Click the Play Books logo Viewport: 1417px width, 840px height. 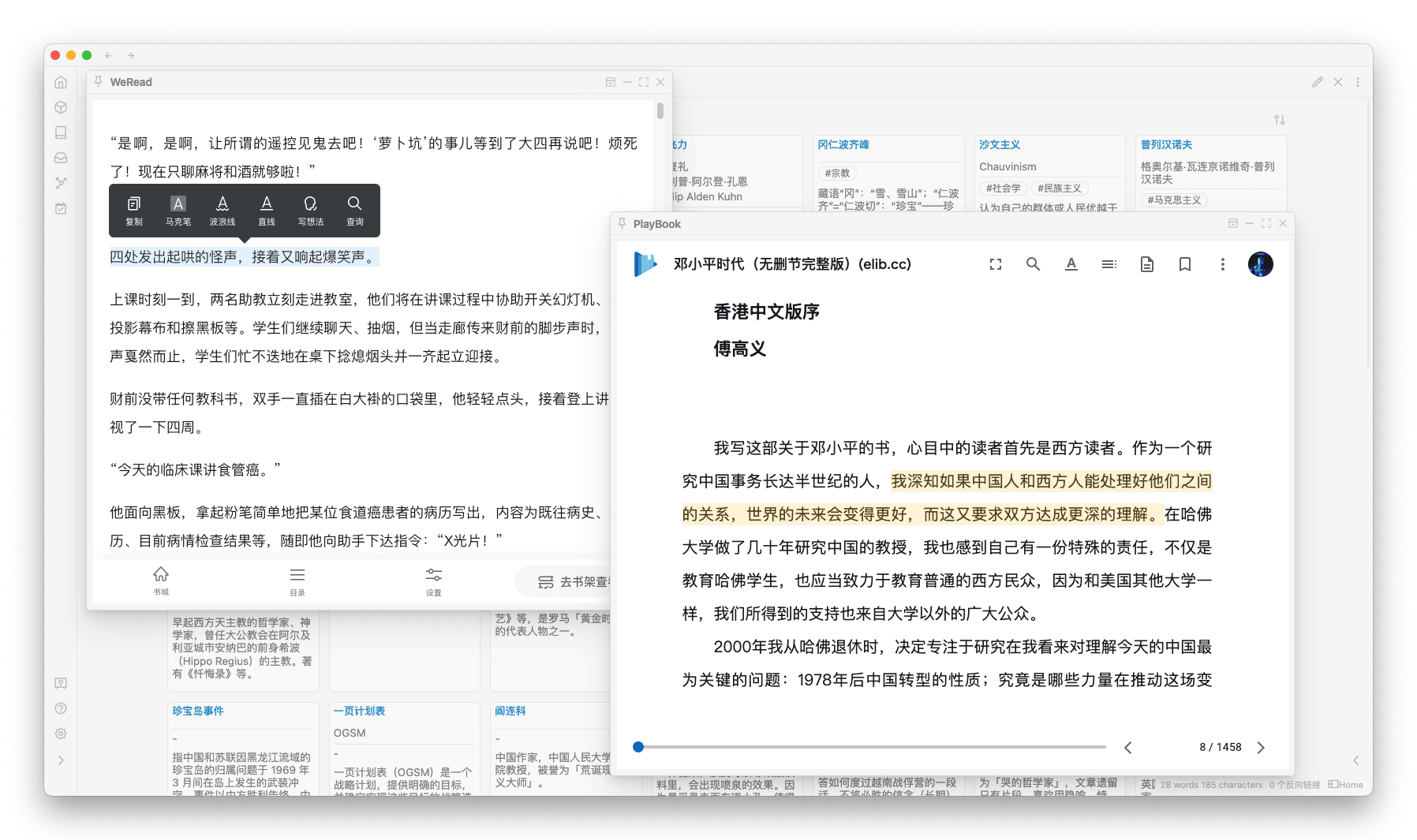coord(645,264)
